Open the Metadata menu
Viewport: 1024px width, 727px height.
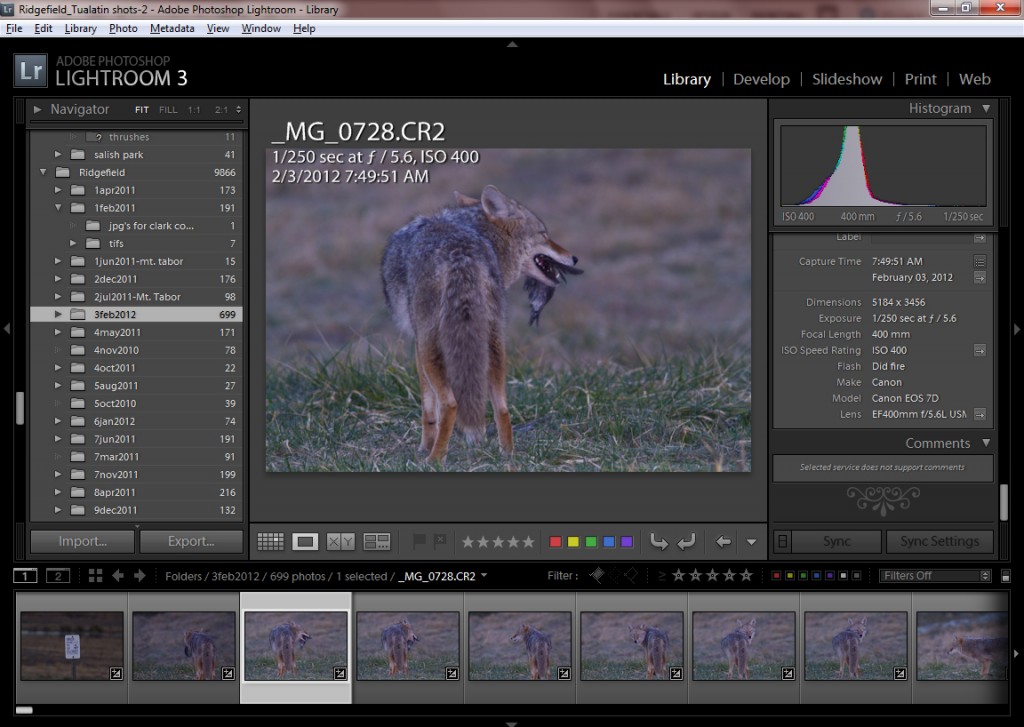(x=171, y=28)
